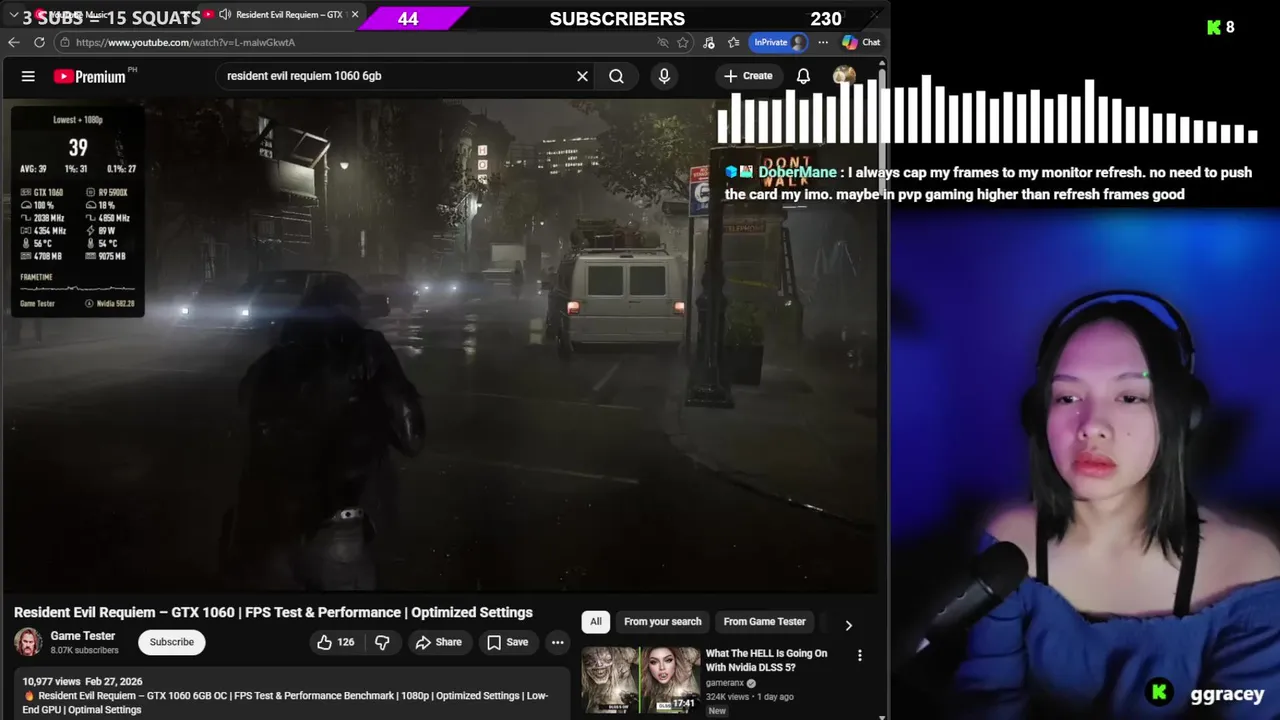Open the browser extensions icon
The width and height of the screenshot is (1280, 720).
[x=709, y=42]
